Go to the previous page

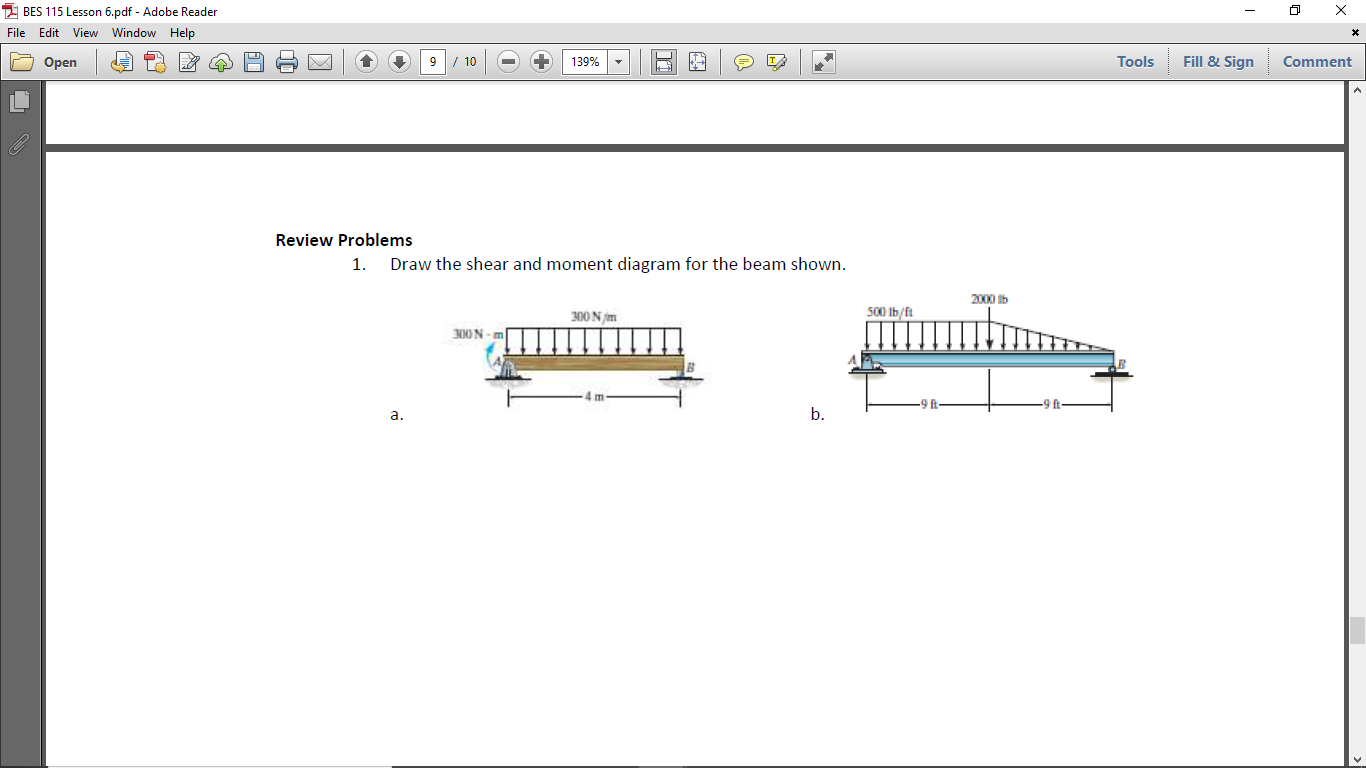click(x=367, y=62)
